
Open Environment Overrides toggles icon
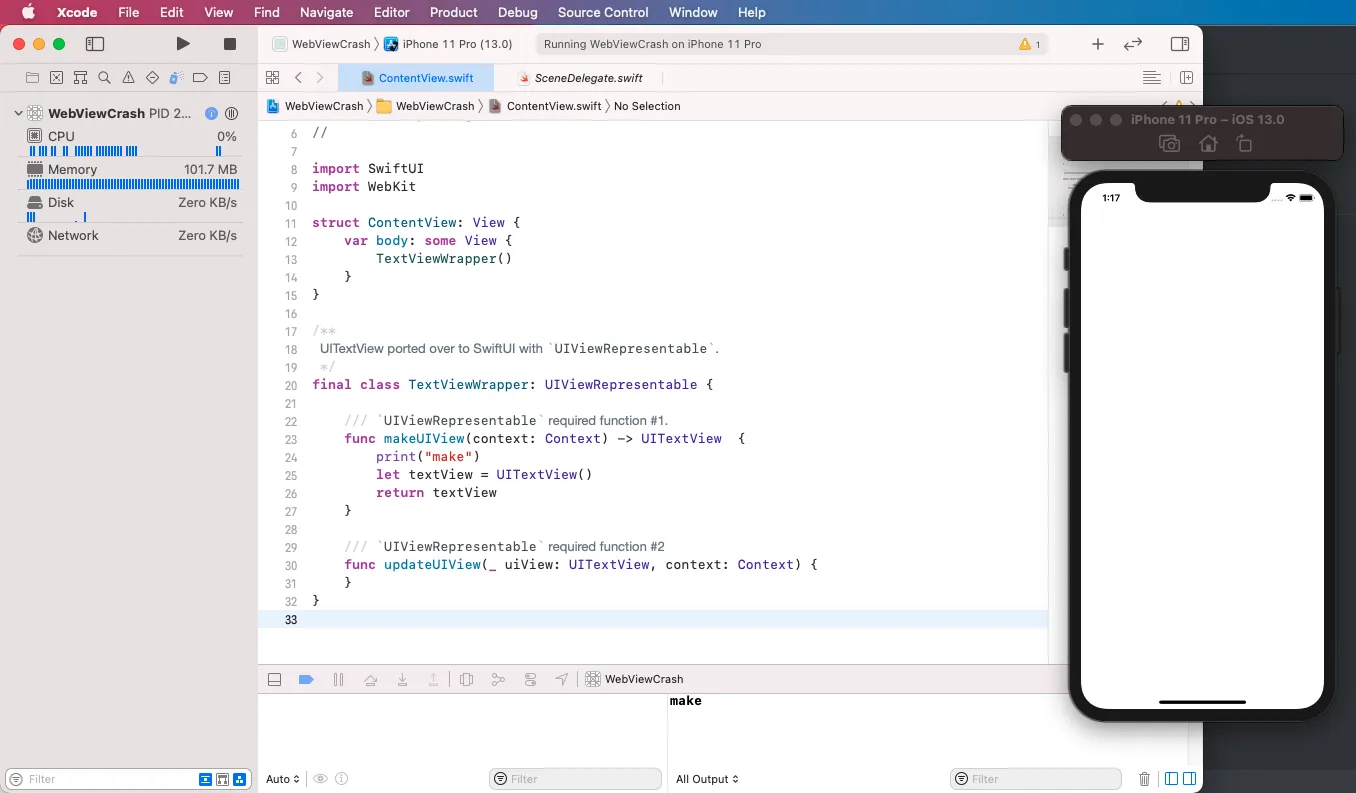(x=530, y=679)
